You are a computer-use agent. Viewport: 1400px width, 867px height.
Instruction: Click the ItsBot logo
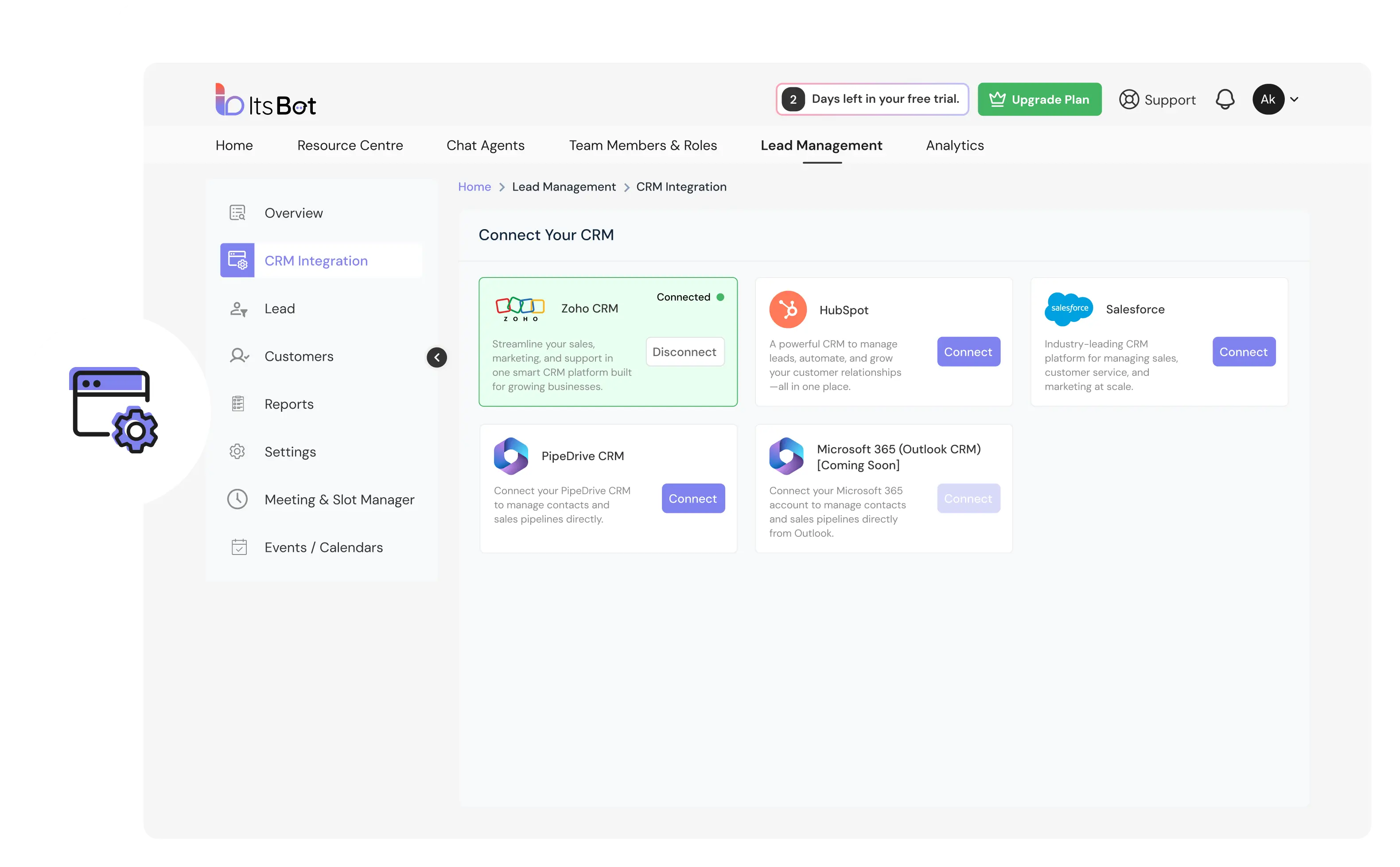[265, 100]
